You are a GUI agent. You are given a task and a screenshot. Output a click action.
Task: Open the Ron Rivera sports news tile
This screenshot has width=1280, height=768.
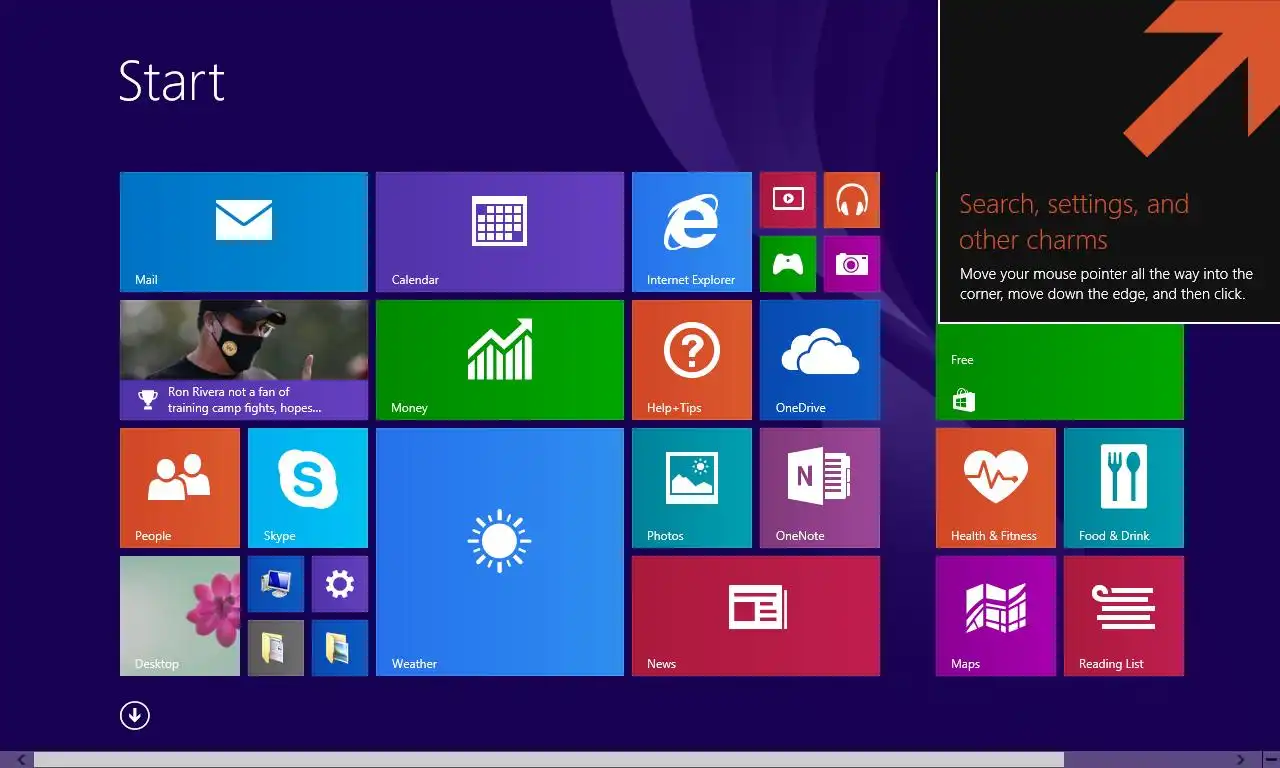[x=244, y=360]
